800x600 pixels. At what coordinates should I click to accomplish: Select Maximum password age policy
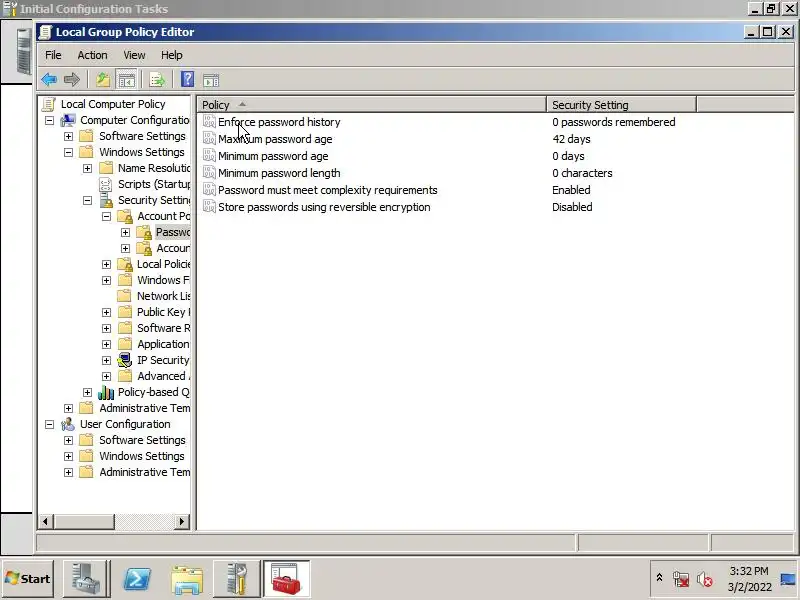275,139
